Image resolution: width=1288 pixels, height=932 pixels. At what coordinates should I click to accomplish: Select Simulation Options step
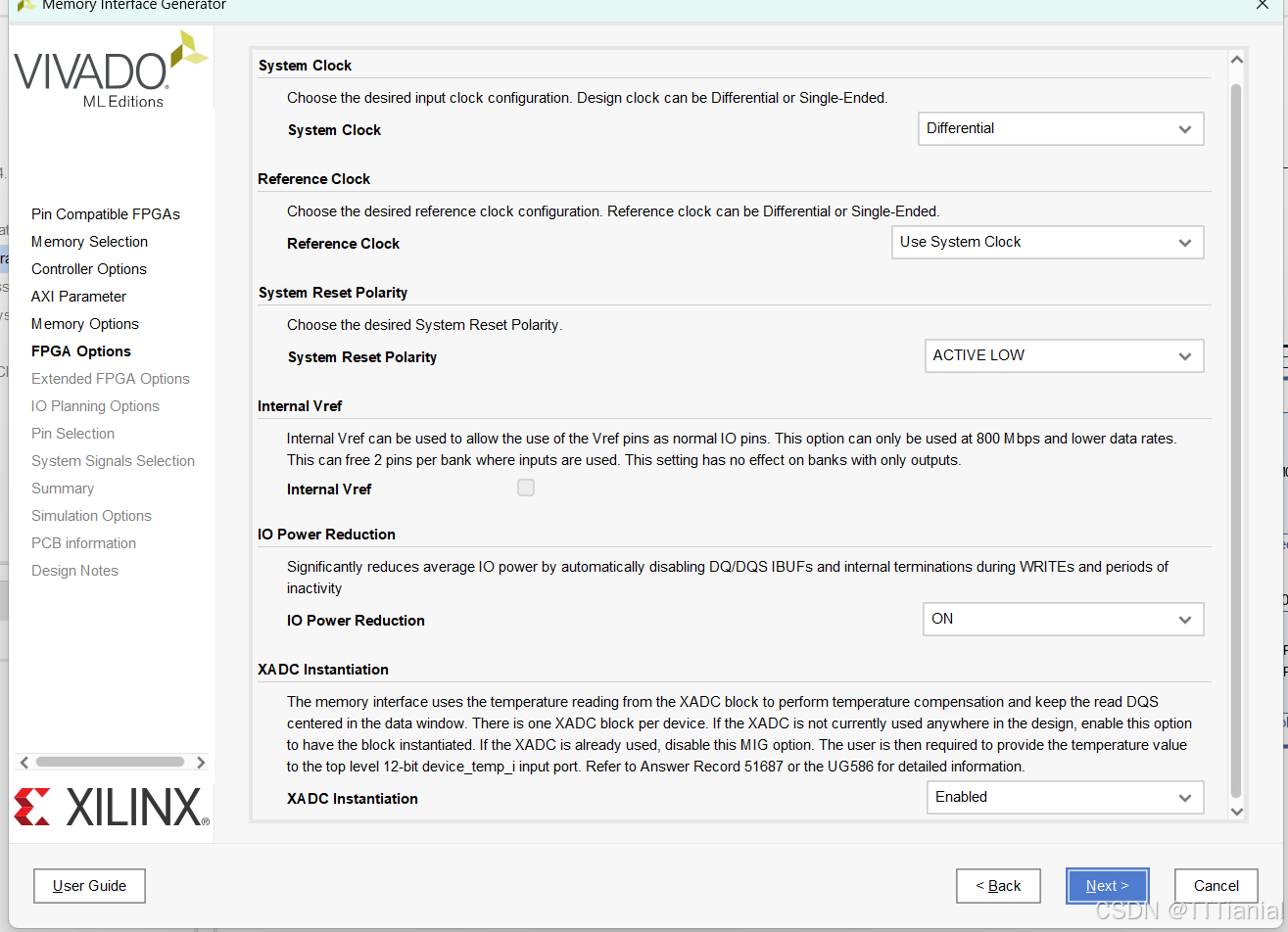[91, 516]
